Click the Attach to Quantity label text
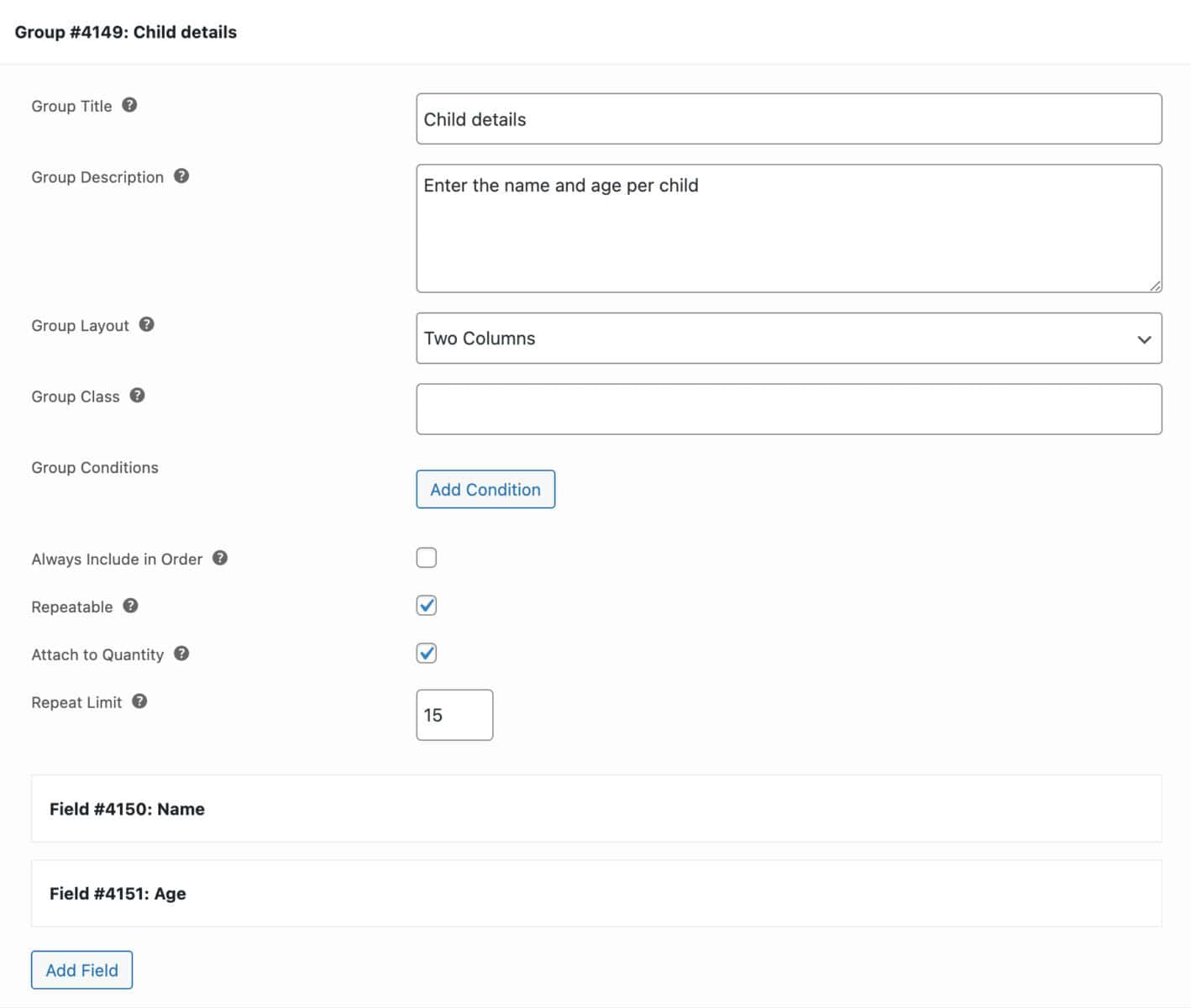1191x1008 pixels. (x=97, y=655)
